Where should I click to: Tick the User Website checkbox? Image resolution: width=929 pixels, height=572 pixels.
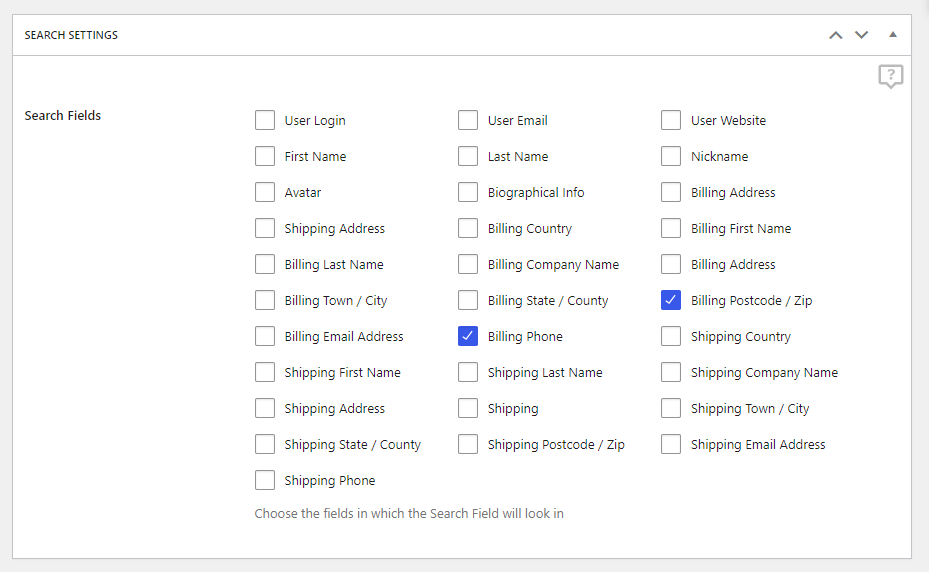tap(671, 121)
